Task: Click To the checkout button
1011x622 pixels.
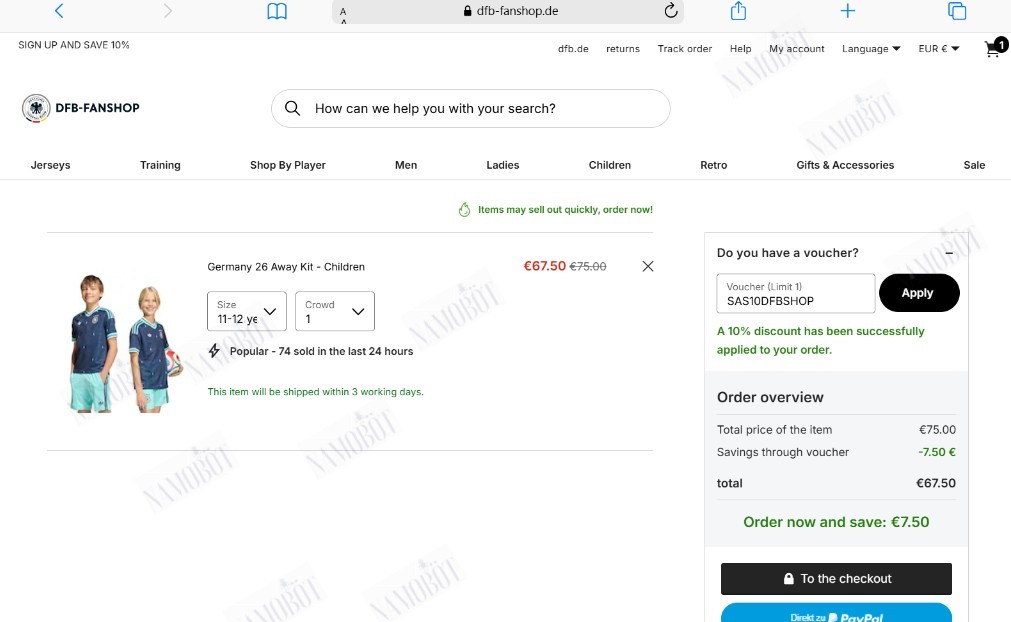Action: (x=836, y=579)
